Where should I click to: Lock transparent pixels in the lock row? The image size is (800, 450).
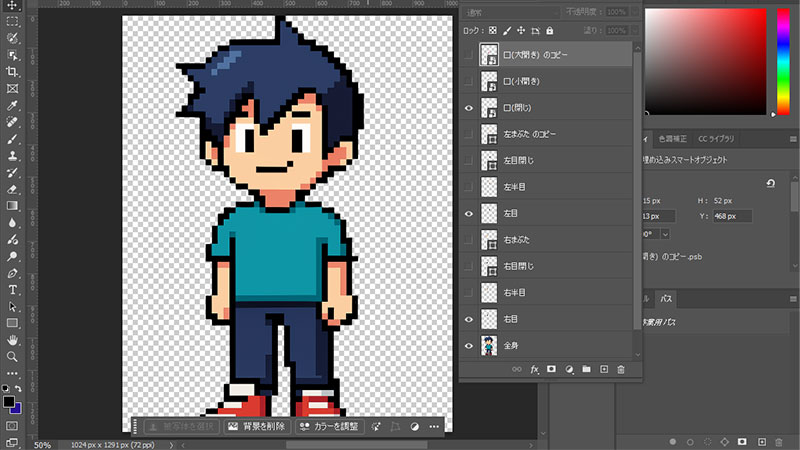[x=492, y=31]
